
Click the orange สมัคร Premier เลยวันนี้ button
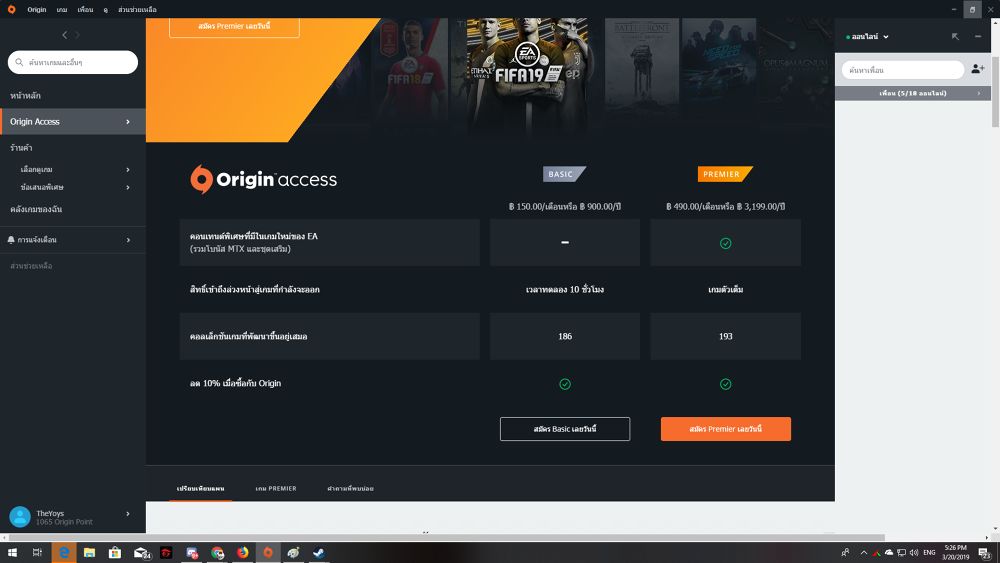[x=725, y=429]
